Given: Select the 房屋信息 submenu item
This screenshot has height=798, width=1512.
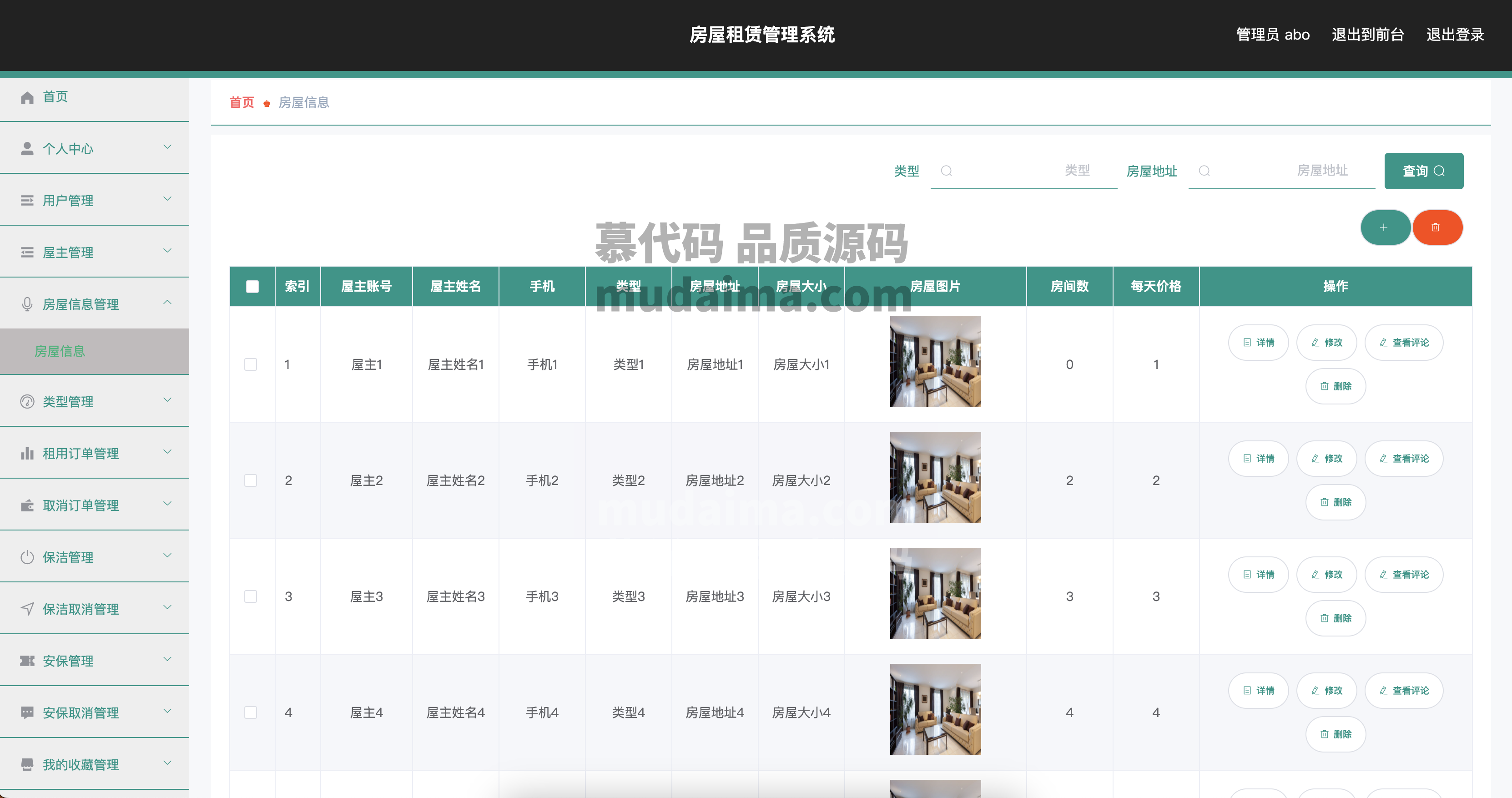Looking at the screenshot, I should (95, 351).
